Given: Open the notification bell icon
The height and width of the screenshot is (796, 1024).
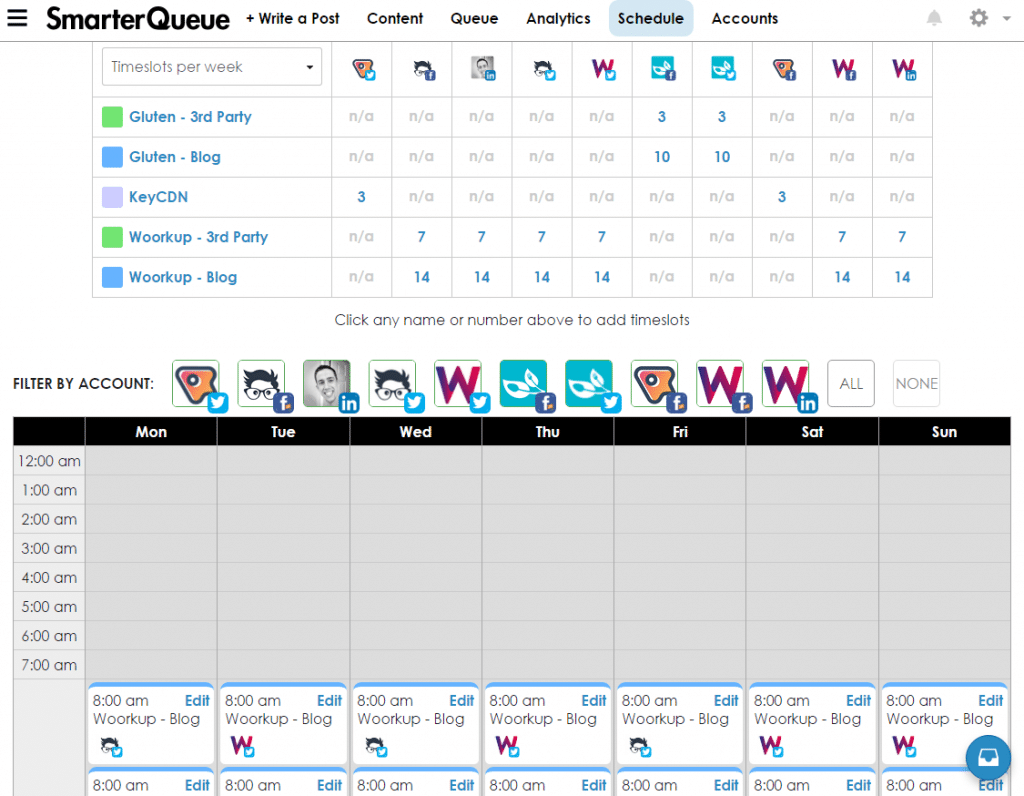Looking at the screenshot, I should tap(934, 17).
